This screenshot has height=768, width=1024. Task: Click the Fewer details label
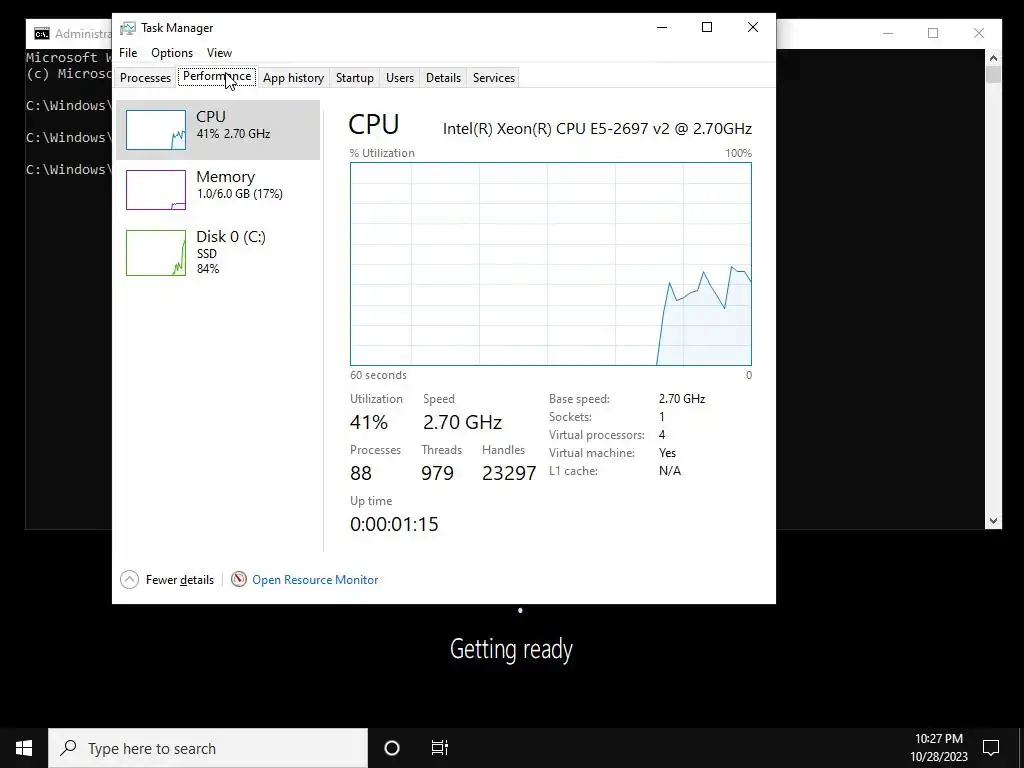(180, 580)
